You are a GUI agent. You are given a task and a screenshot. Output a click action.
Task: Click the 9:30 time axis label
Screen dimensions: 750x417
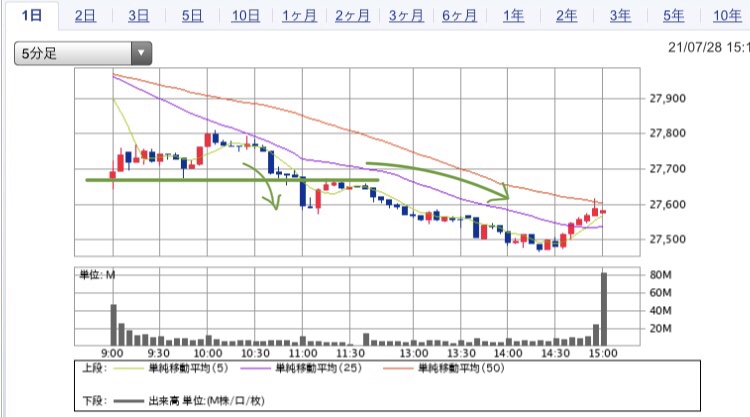(x=159, y=353)
